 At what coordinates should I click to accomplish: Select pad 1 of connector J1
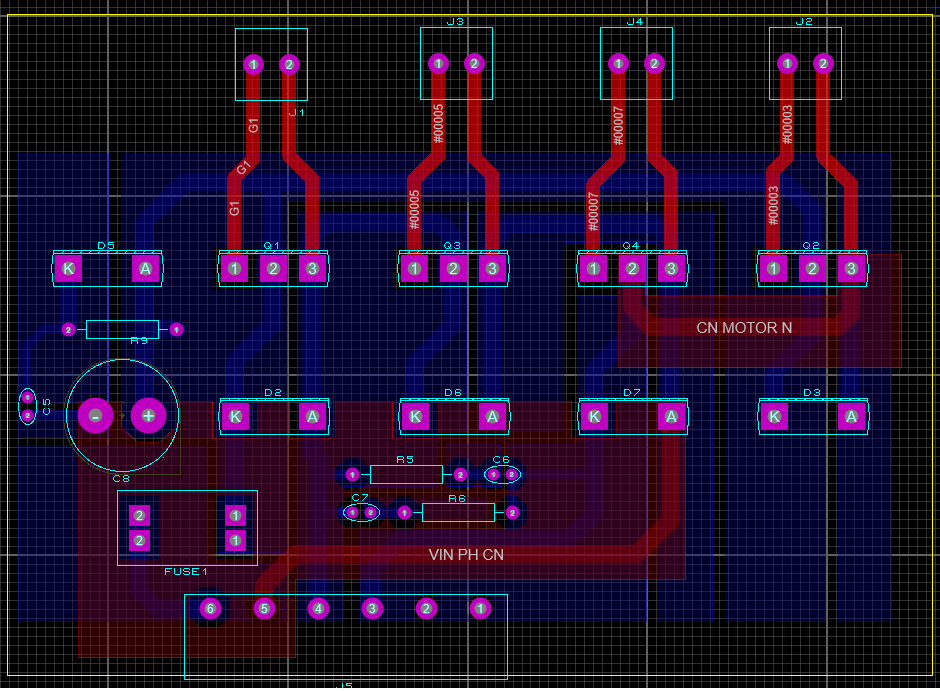[253, 65]
